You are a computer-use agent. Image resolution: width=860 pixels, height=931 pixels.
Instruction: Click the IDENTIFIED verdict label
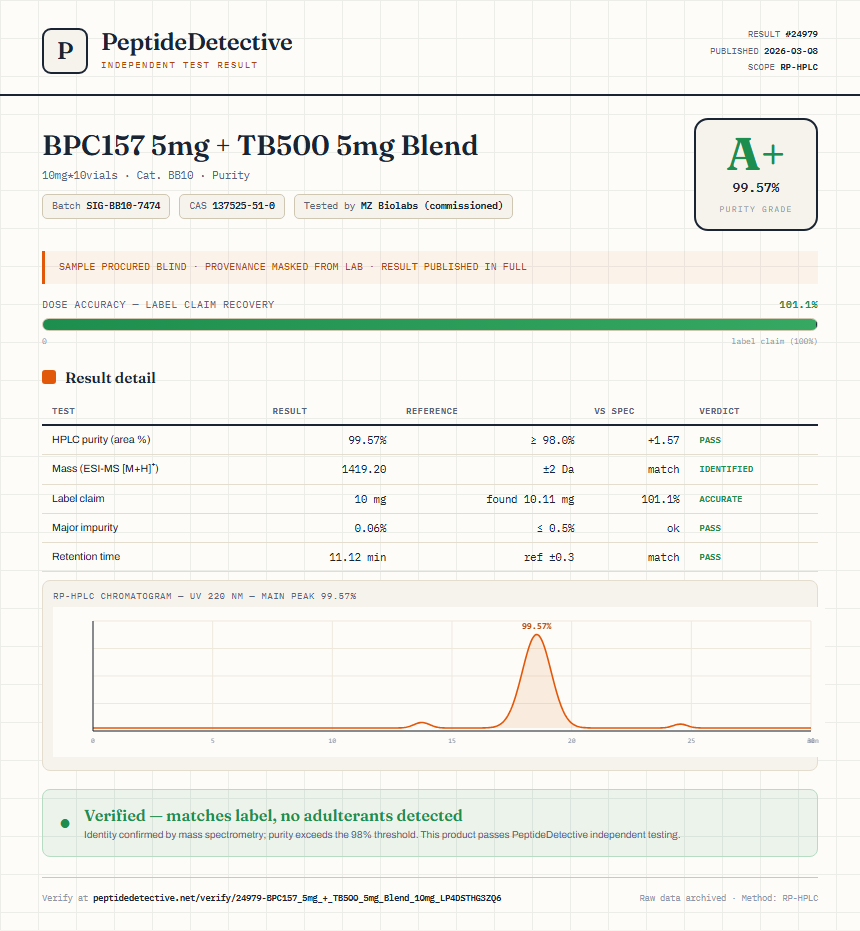[x=726, y=469]
